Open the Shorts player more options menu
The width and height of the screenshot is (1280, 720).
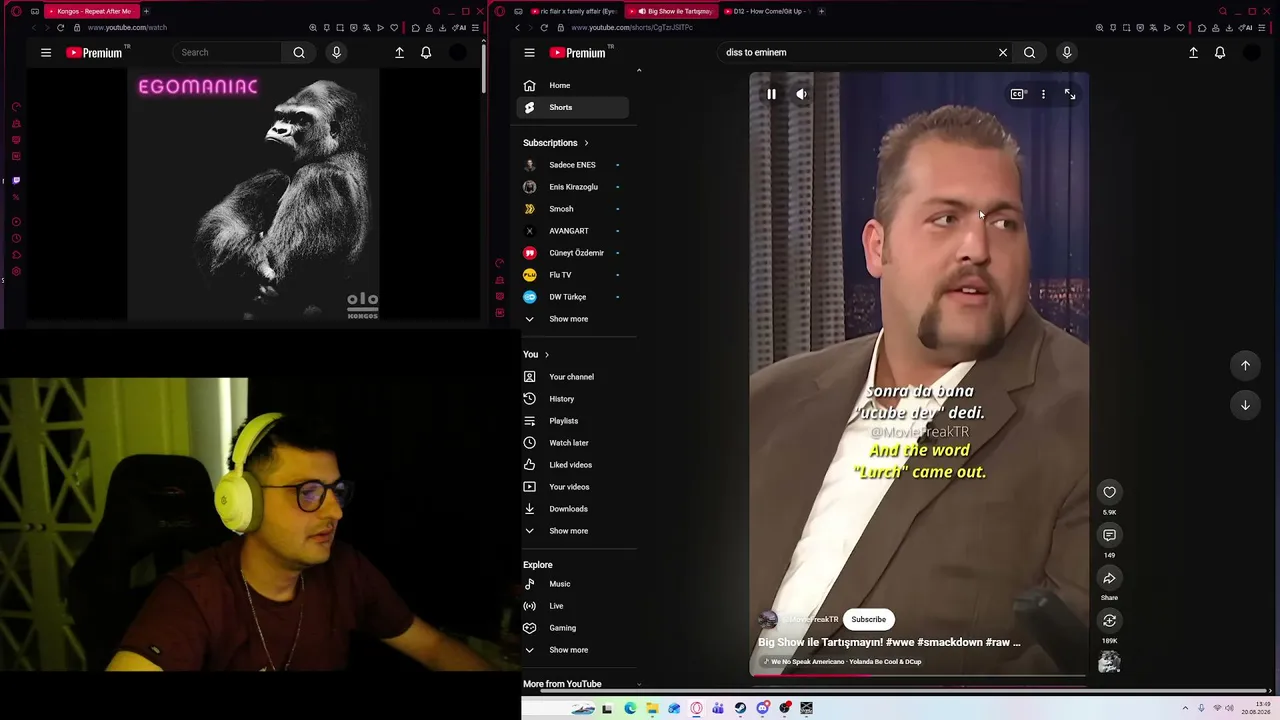(1043, 94)
